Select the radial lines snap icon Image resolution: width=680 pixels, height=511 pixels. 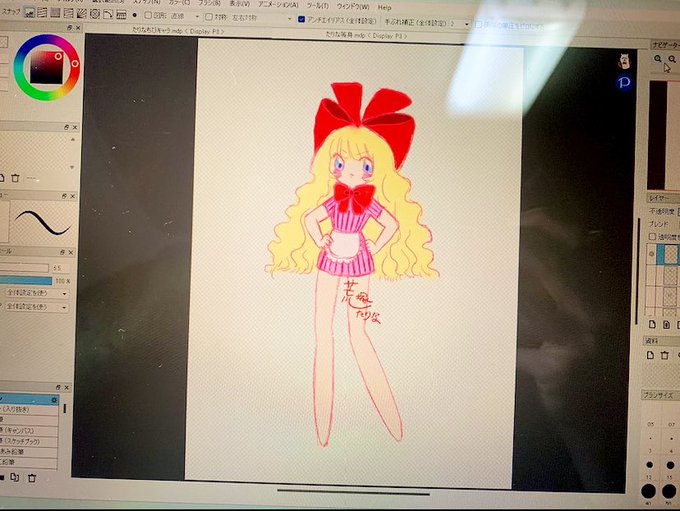82,14
